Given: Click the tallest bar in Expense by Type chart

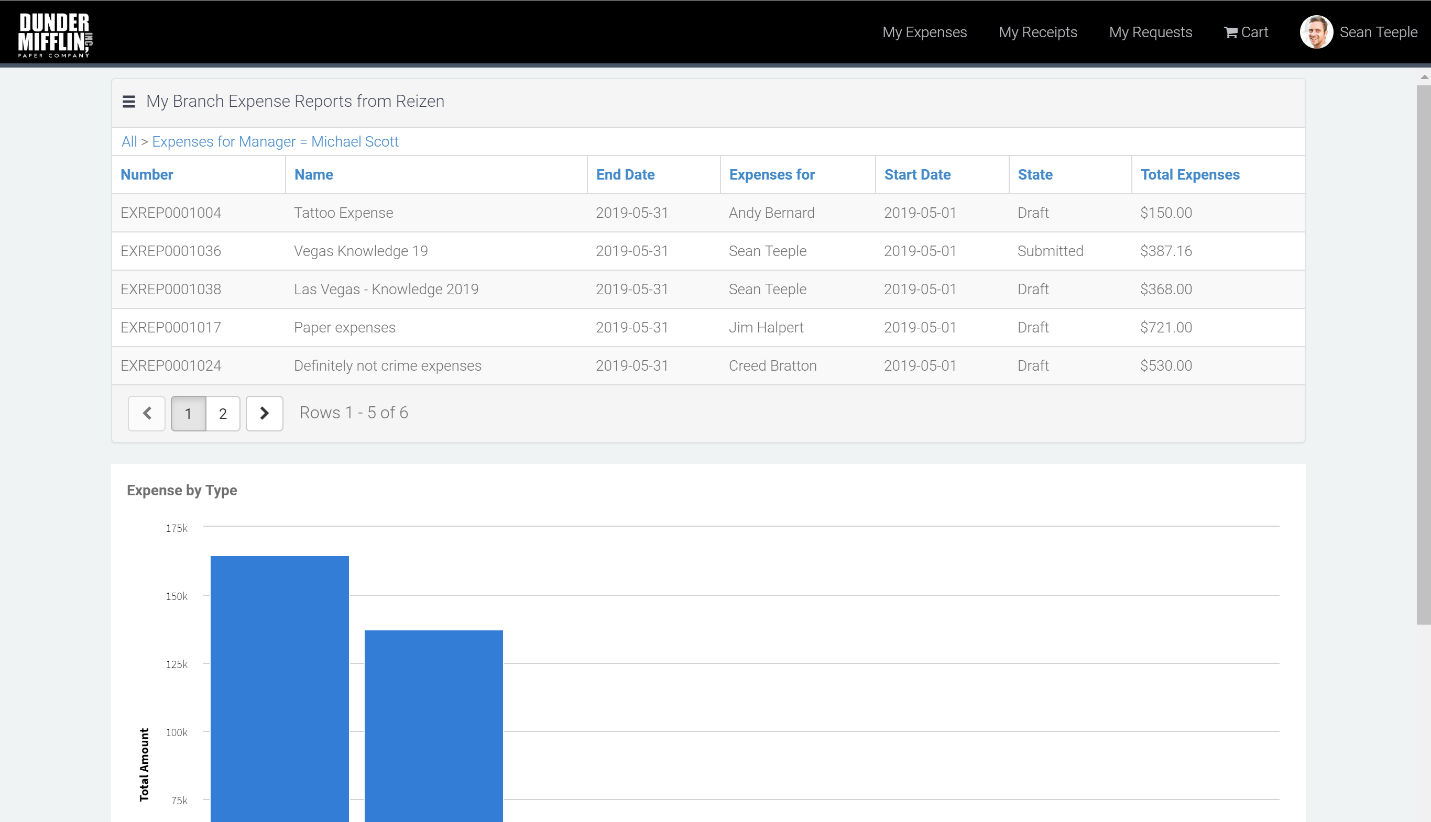Looking at the screenshot, I should point(280,689).
